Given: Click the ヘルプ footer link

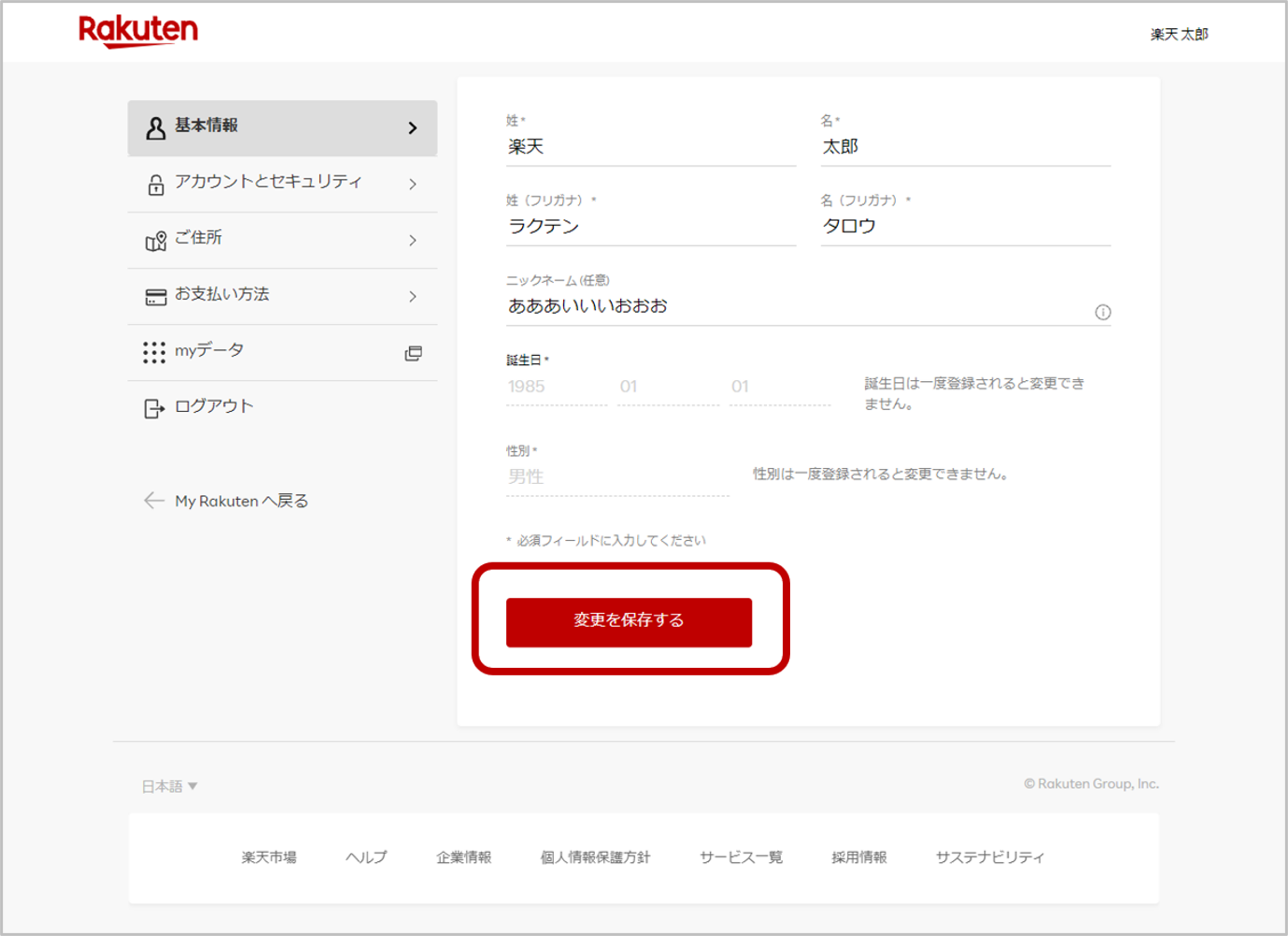Looking at the screenshot, I should [x=366, y=858].
